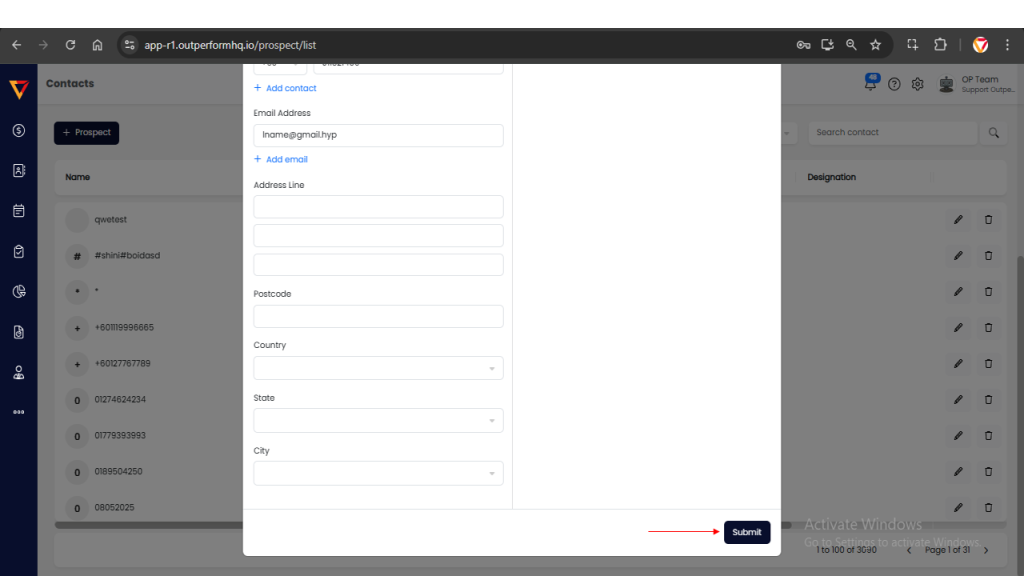Open the settings gear in app header
Image resolution: width=1024 pixels, height=576 pixels.
917,84
